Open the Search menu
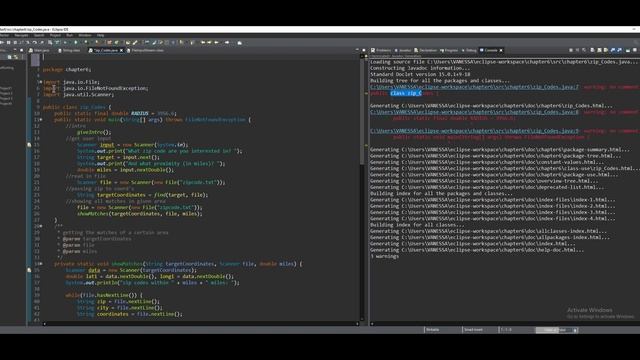 tap(39, 36)
